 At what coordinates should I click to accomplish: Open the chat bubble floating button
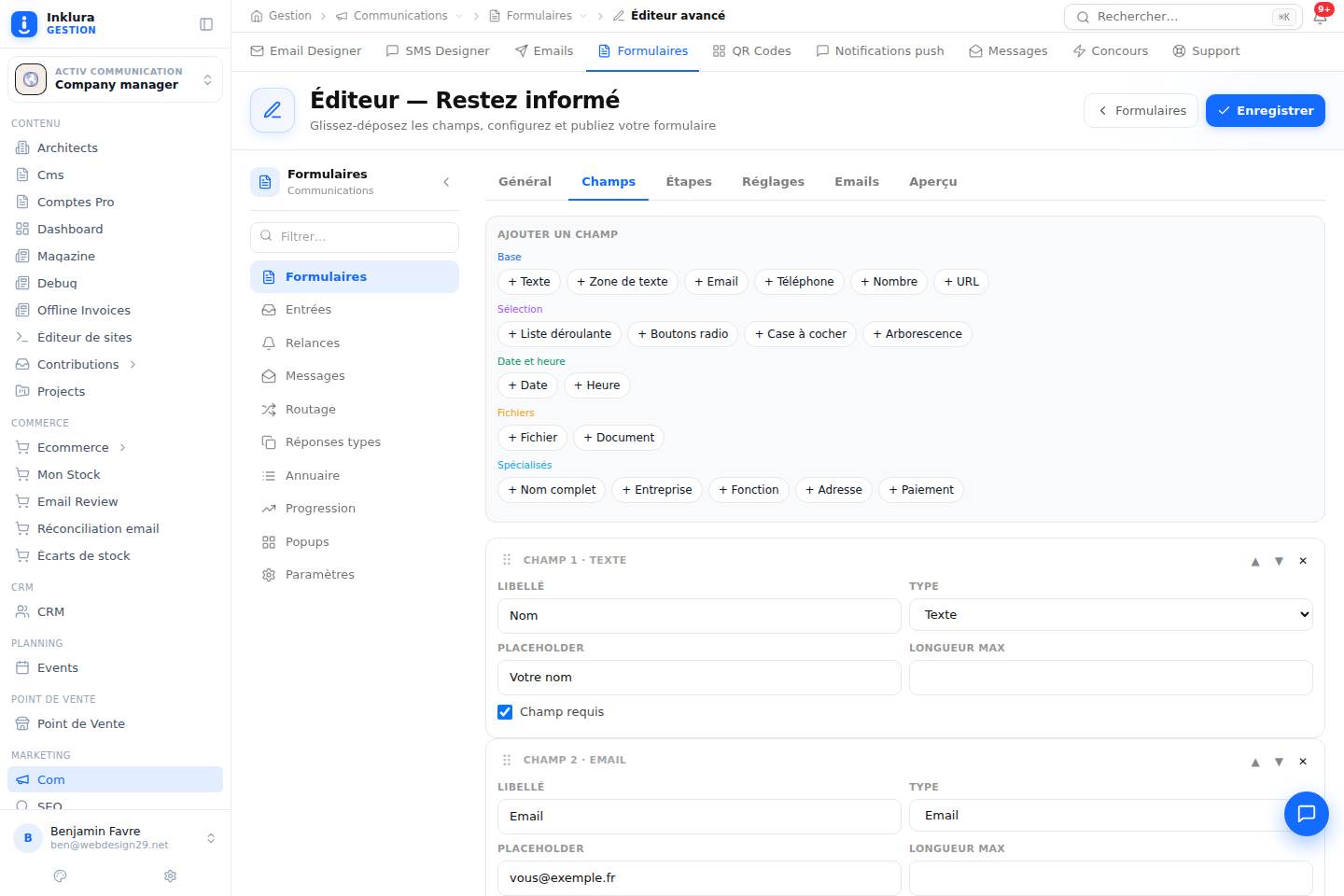(1306, 813)
